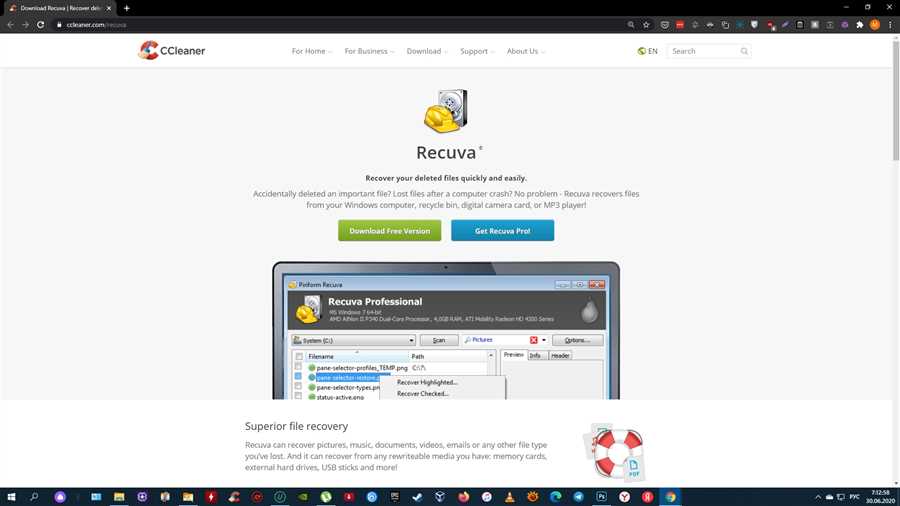Screen dimensions: 900x506
Task: Click the vertical page scrollbar thumb
Action: click(x=895, y=100)
